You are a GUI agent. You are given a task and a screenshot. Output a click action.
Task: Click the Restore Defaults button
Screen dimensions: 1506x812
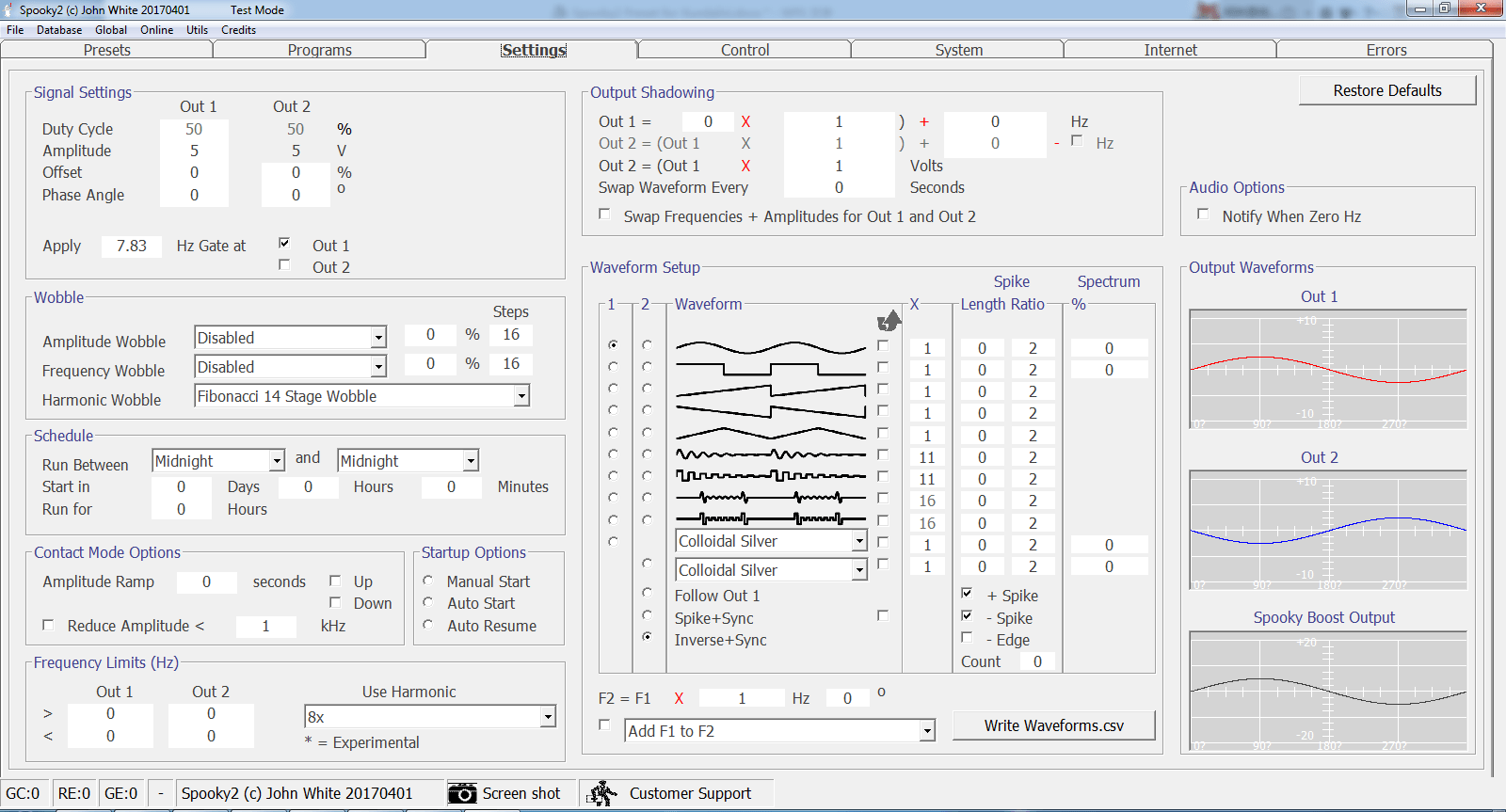1386,90
